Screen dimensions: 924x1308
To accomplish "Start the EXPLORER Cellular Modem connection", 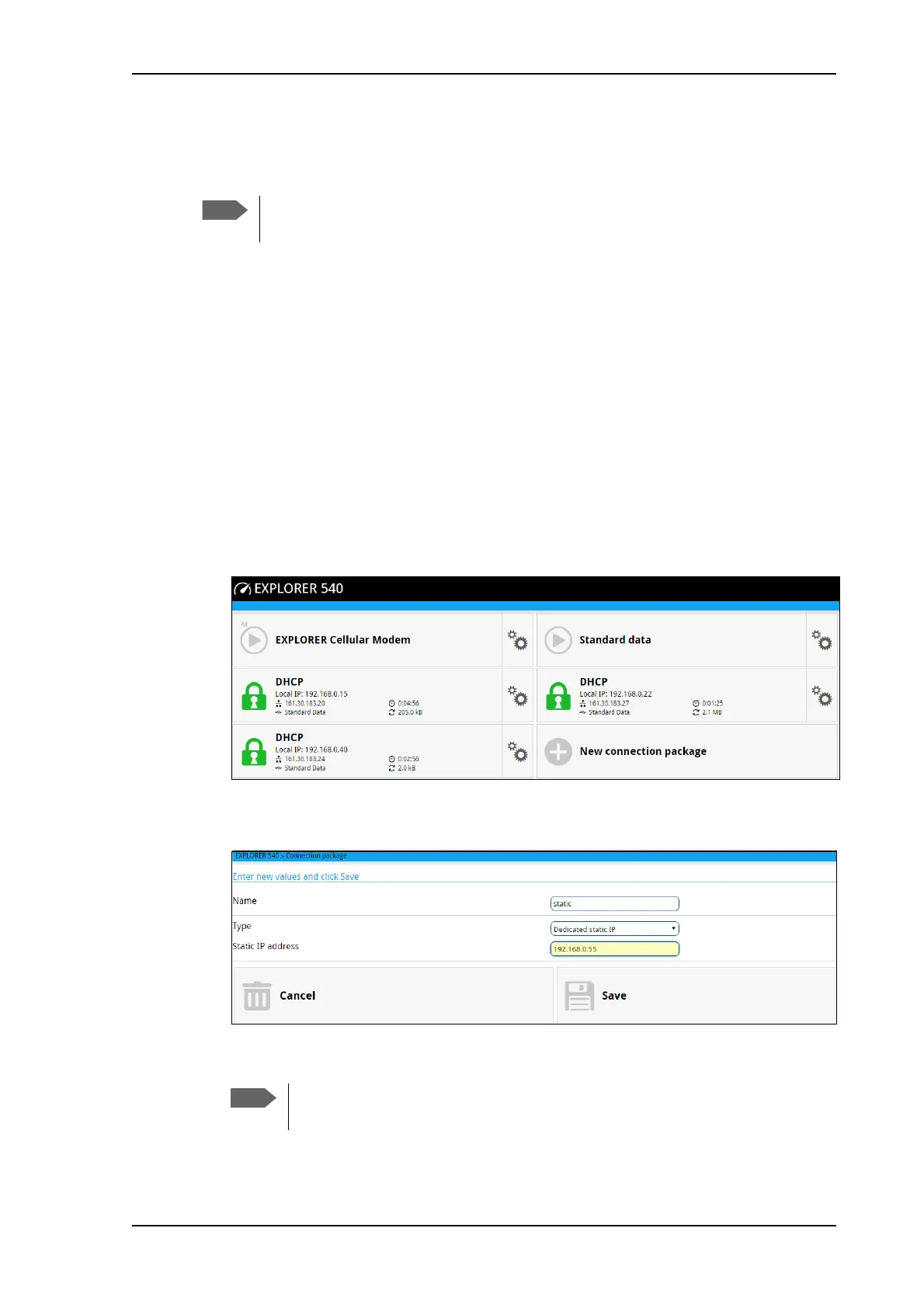I will point(253,640).
